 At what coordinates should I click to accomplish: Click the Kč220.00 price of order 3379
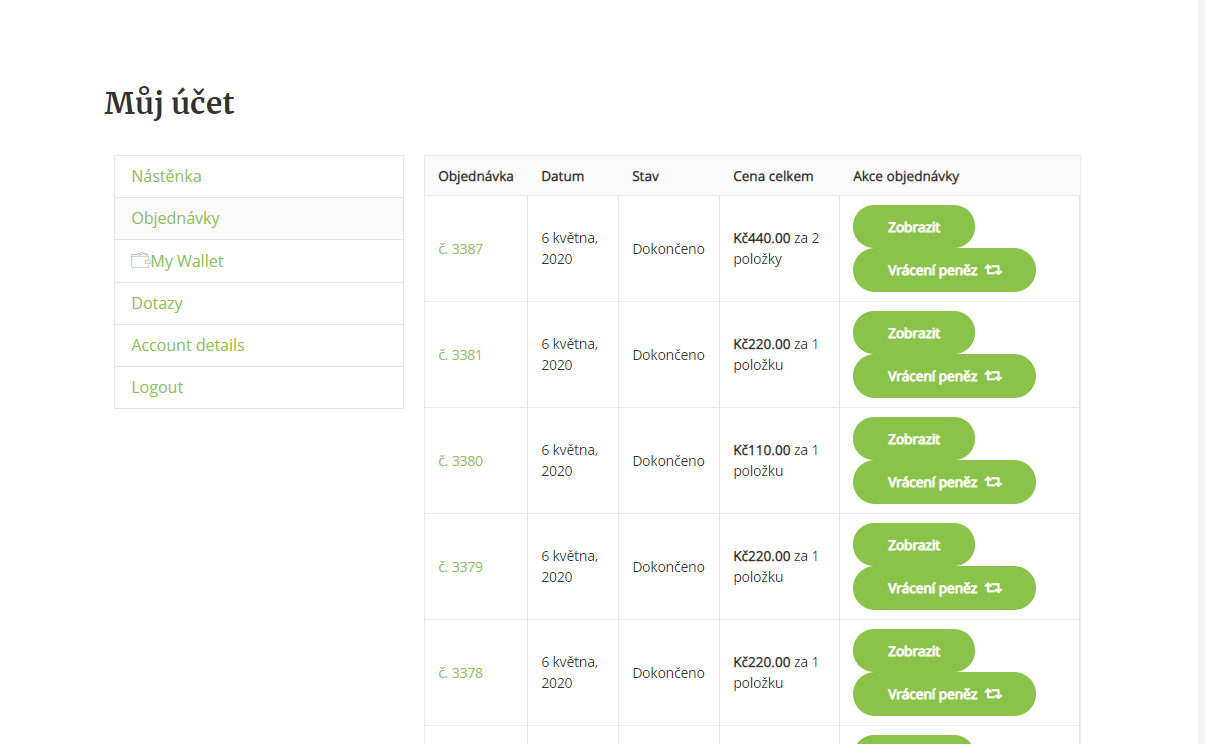click(762, 556)
